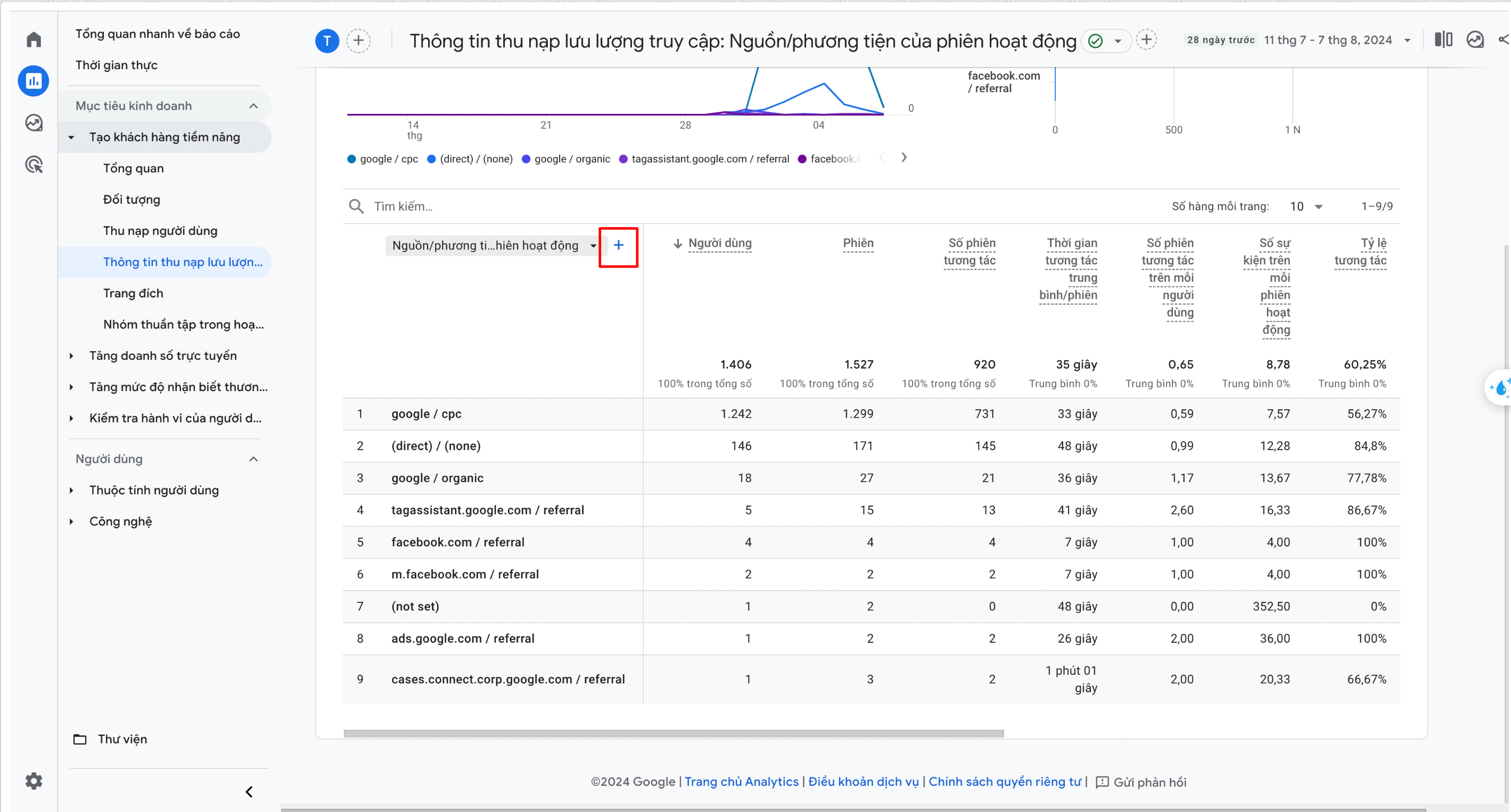Select Thu nạp người dùng report
The height and width of the screenshot is (812, 1511).
click(160, 231)
